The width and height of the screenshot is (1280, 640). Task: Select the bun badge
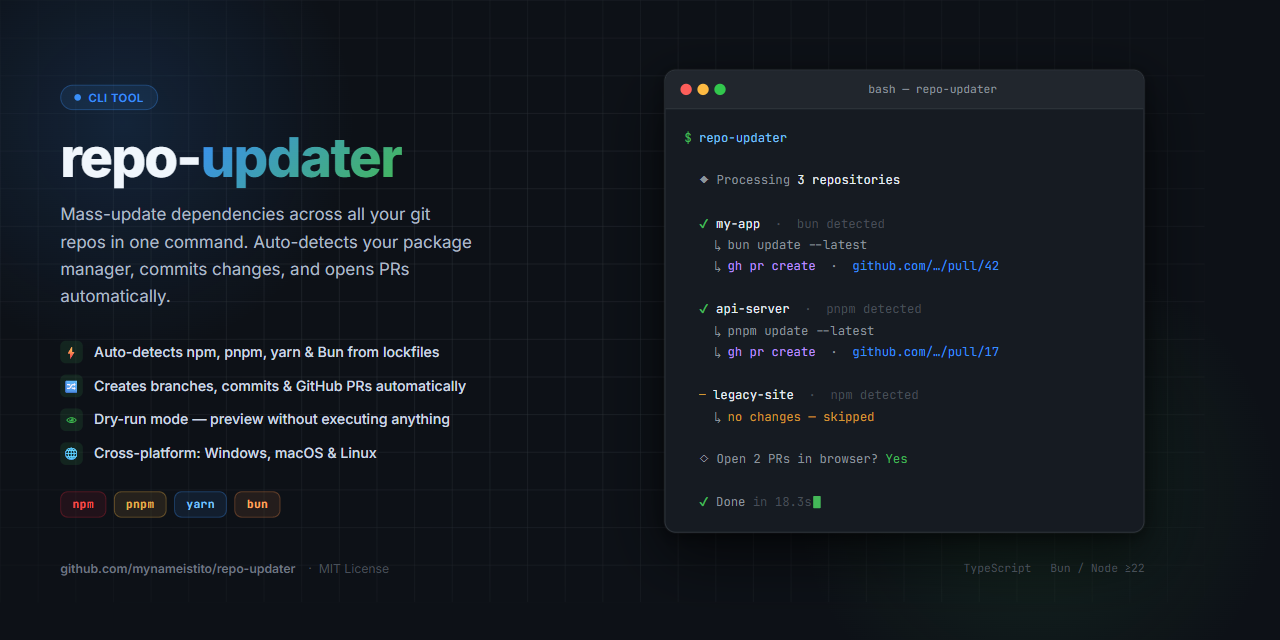(x=257, y=504)
